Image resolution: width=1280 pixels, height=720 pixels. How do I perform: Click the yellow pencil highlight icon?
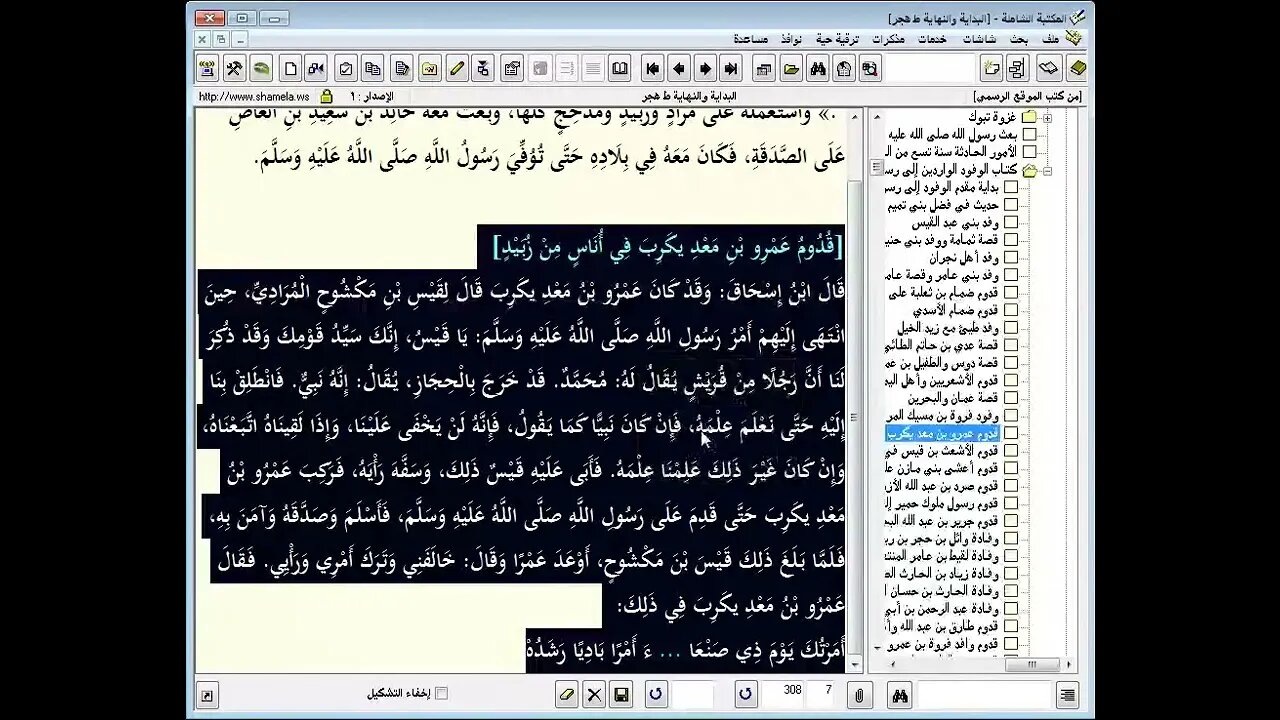tap(457, 69)
